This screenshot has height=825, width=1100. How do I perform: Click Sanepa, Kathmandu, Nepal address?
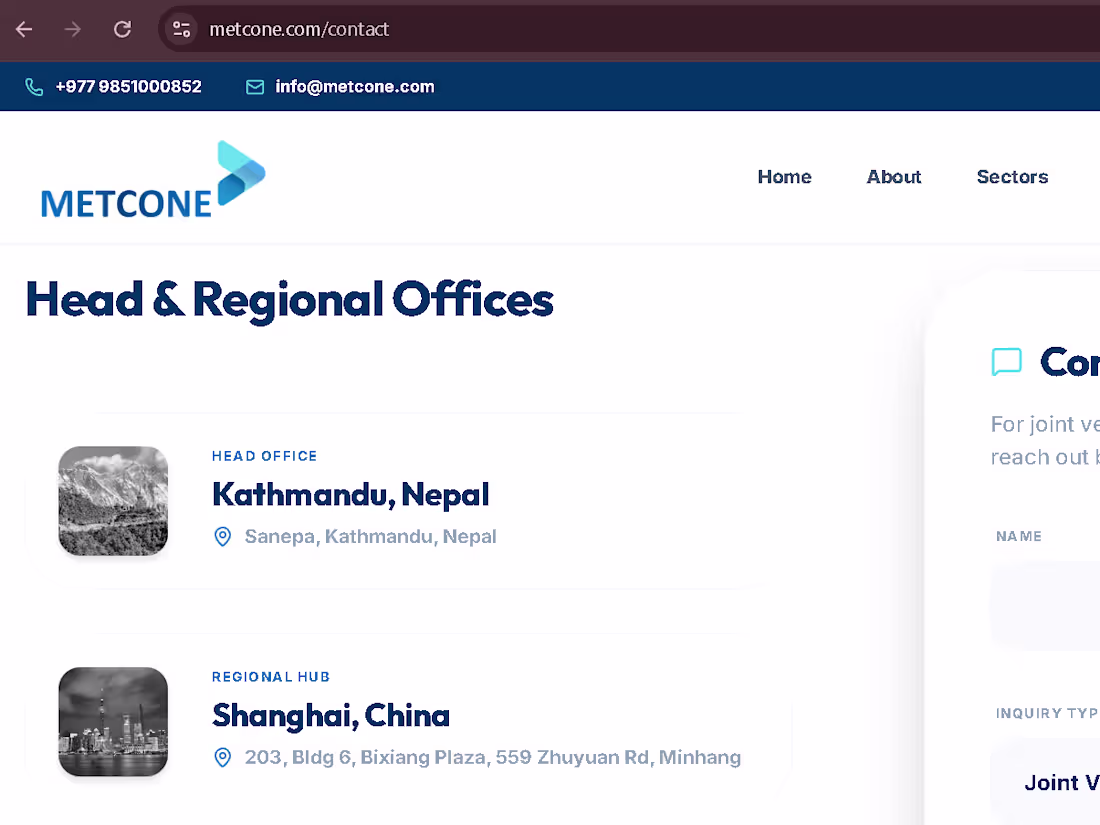point(370,537)
